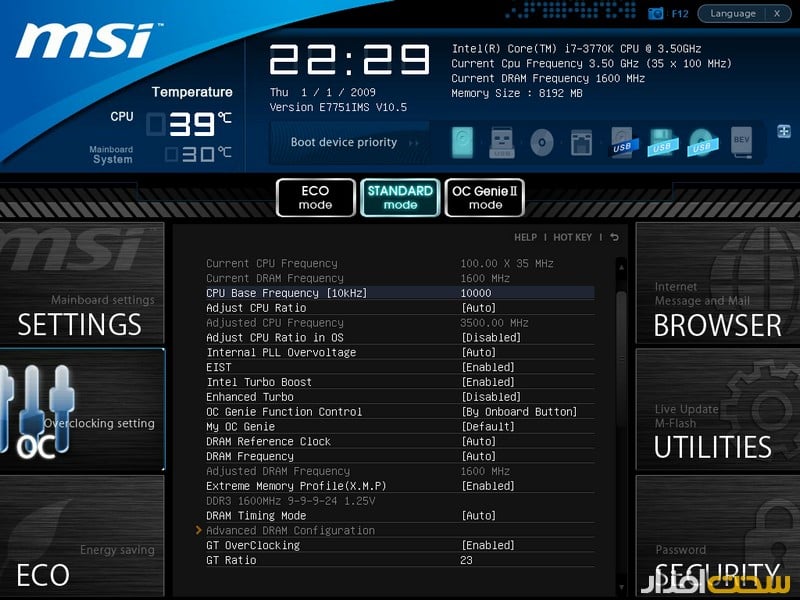The width and height of the screenshot is (800, 600).
Task: Open the DRAM Frequency Auto option list
Action: pyautogui.click(x=478, y=456)
